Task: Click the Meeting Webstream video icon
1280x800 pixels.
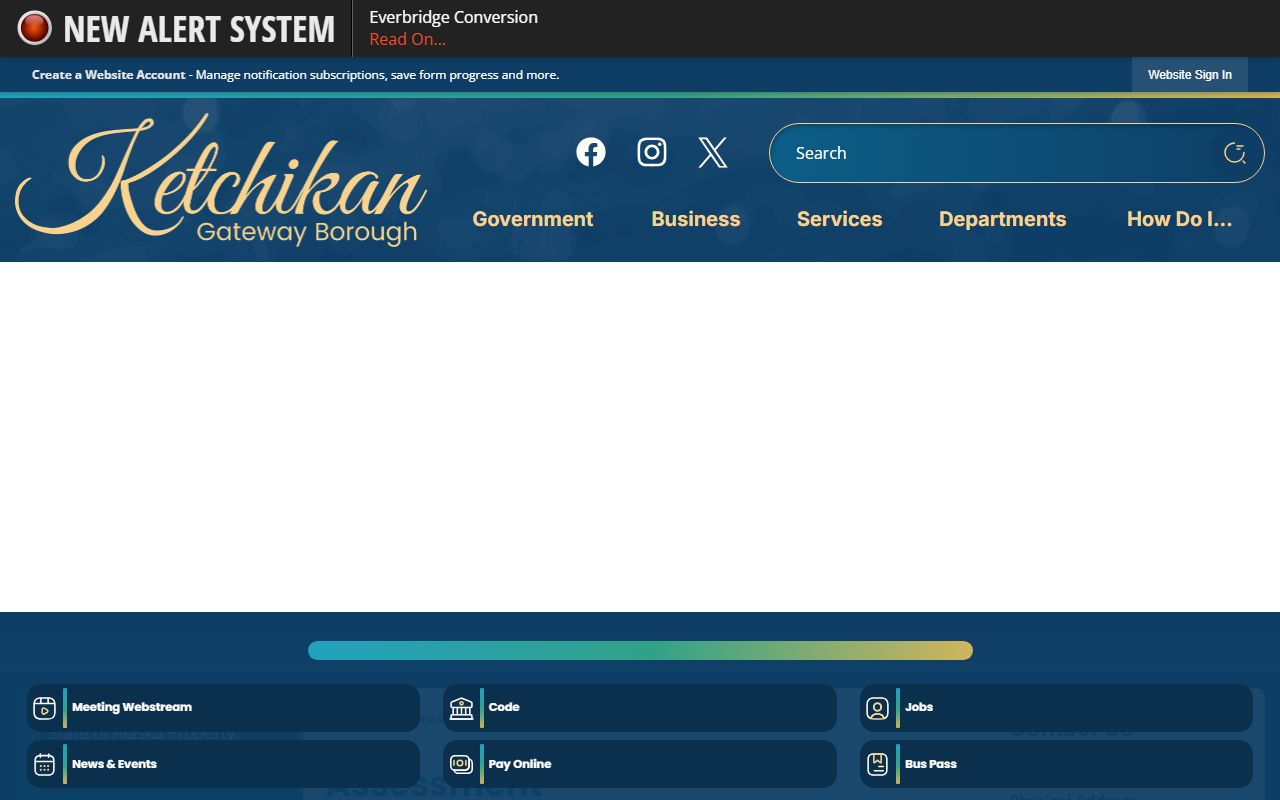Action: click(44, 708)
